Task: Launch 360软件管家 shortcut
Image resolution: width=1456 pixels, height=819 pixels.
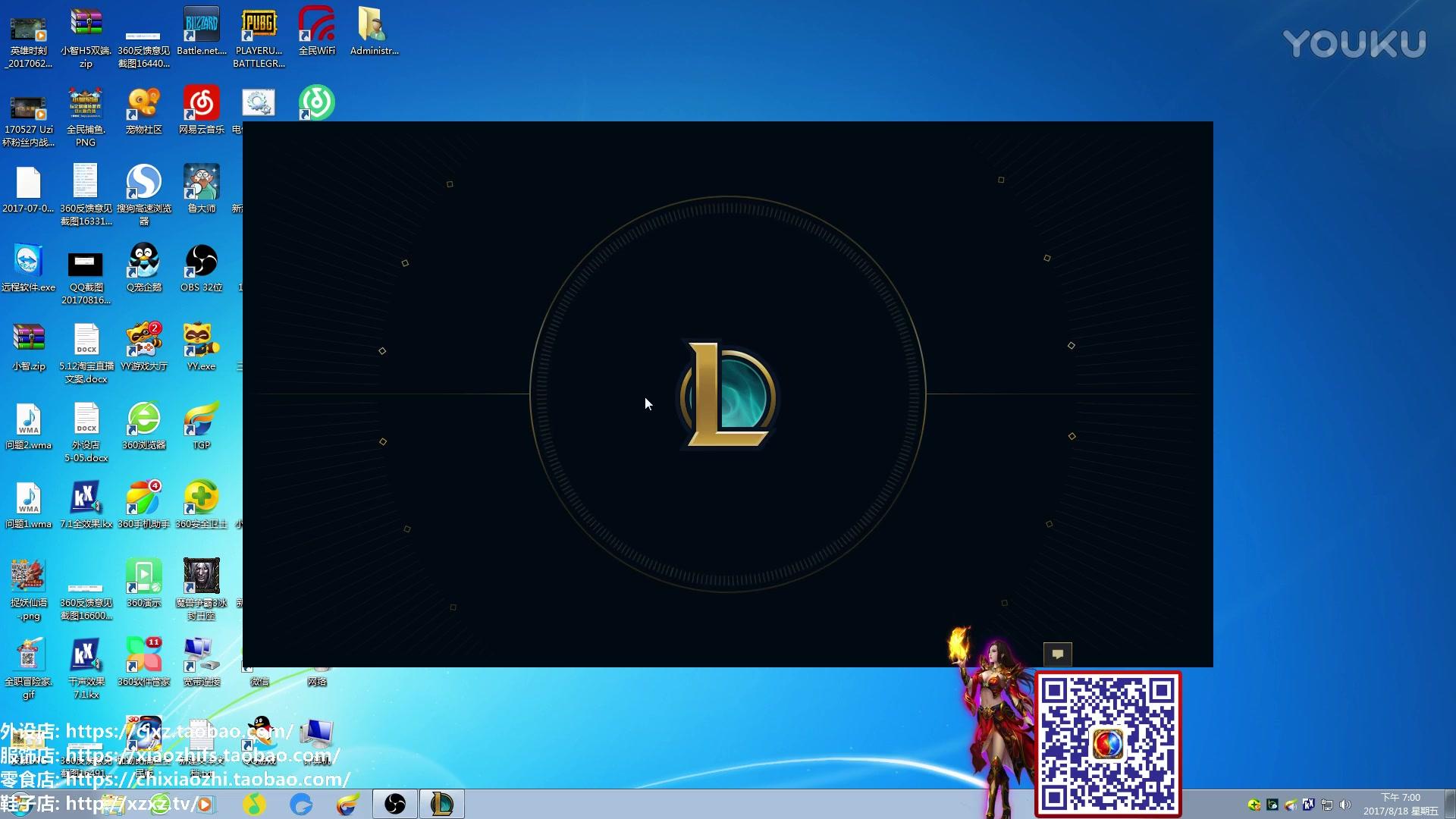Action: coord(143,662)
